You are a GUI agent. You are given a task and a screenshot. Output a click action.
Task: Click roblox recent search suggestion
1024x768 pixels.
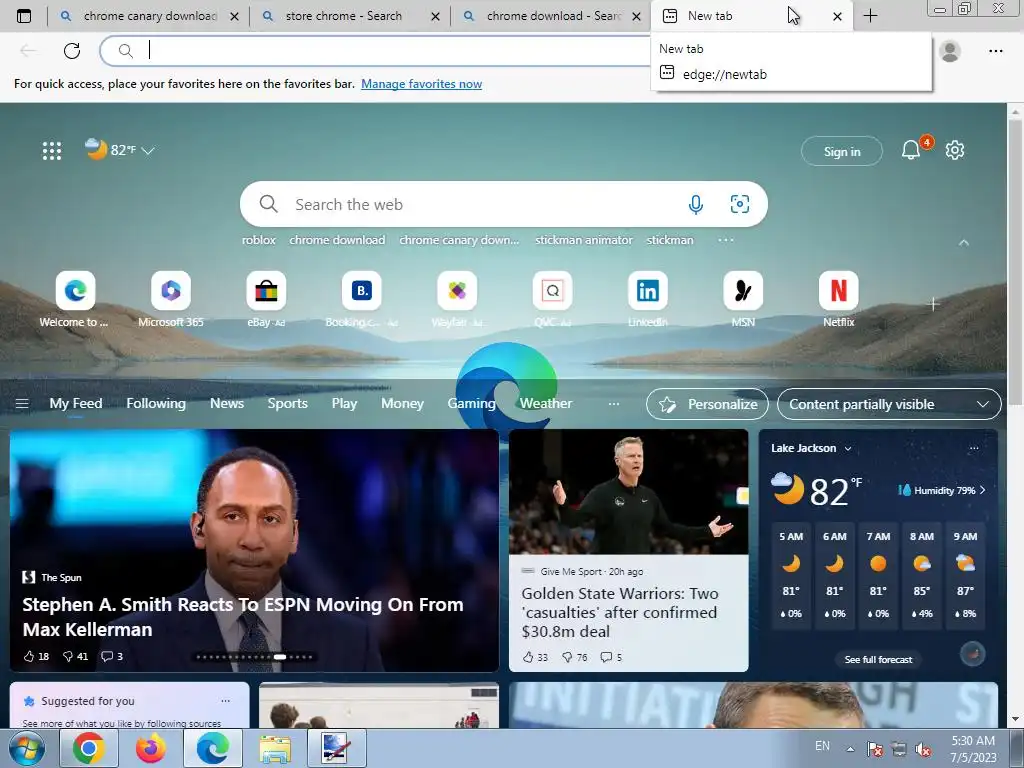point(259,240)
